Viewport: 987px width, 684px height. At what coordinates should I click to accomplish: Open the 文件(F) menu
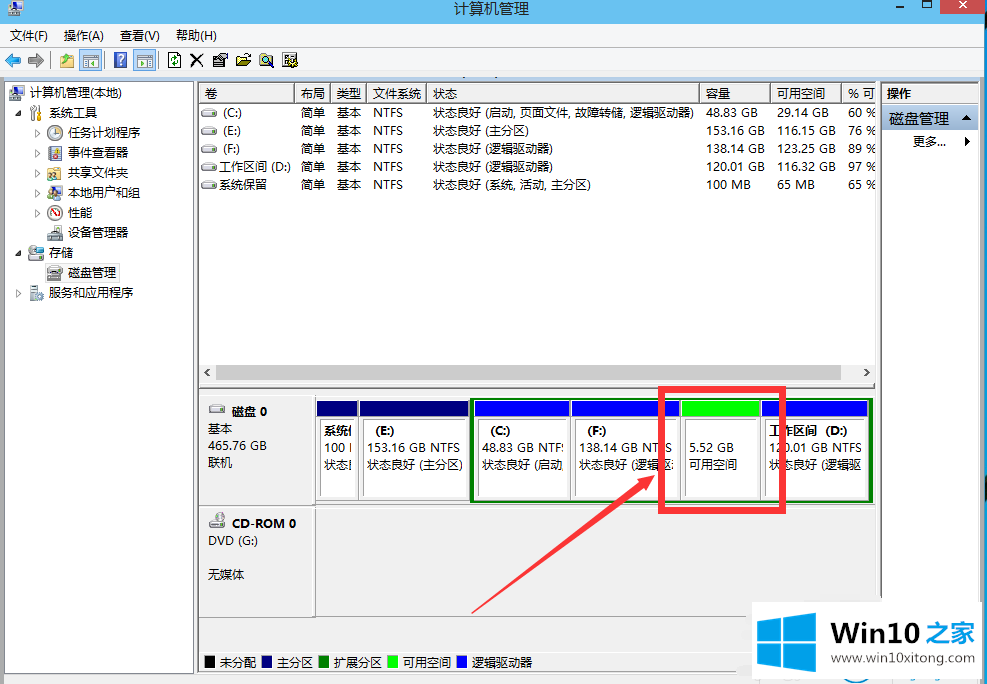coord(29,36)
